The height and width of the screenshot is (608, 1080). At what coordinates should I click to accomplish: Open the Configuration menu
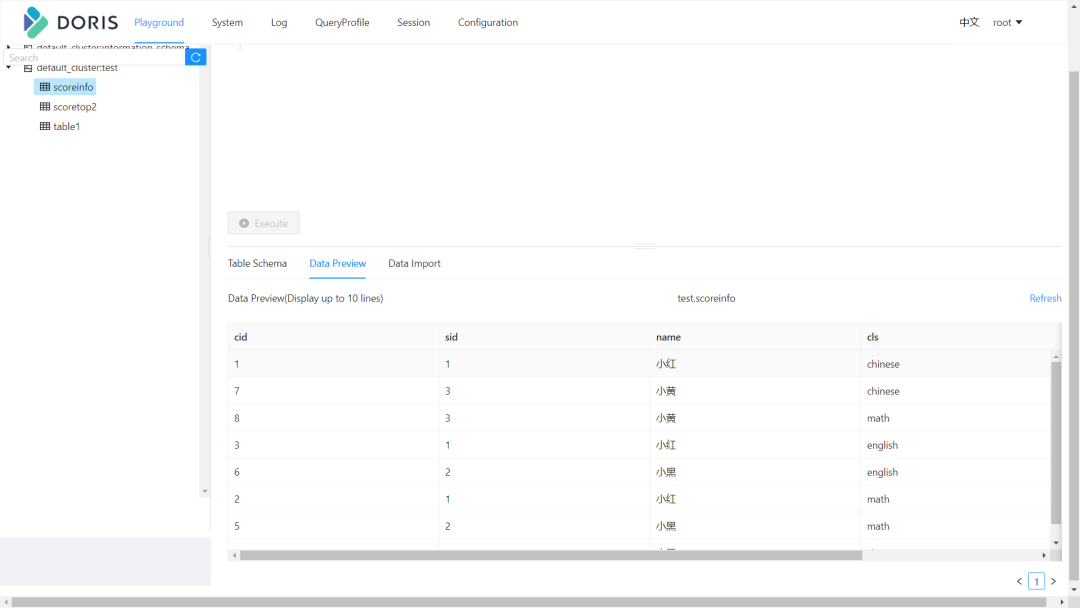coord(488,22)
